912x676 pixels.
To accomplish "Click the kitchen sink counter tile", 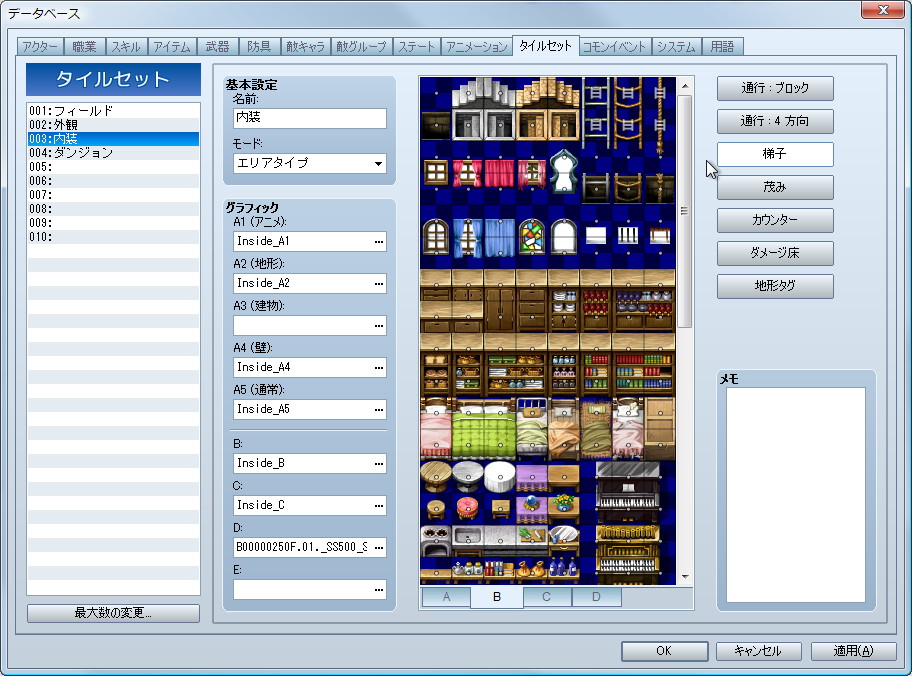I will (468, 541).
